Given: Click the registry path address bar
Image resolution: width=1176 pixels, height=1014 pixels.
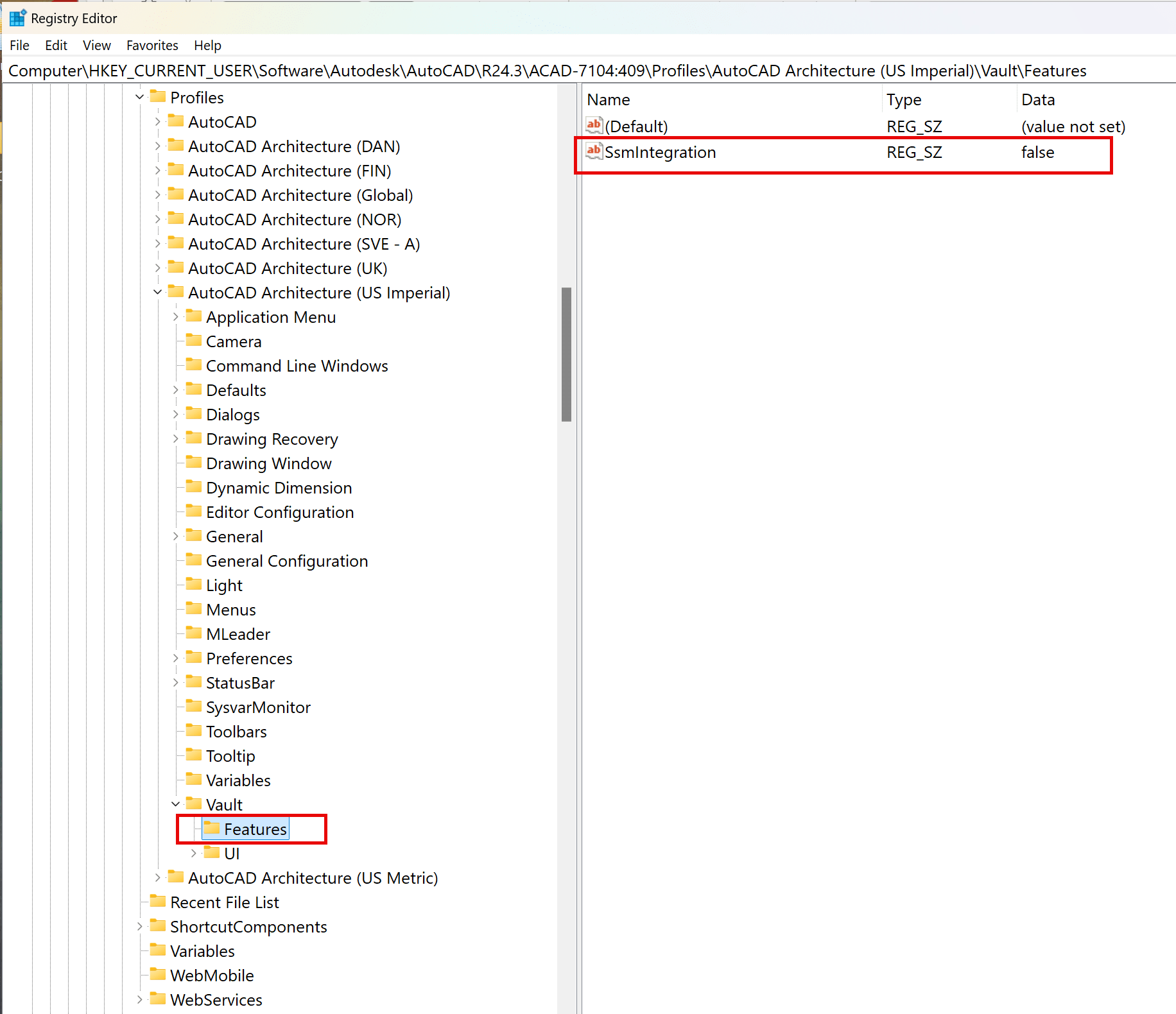Looking at the screenshot, I should coord(588,71).
